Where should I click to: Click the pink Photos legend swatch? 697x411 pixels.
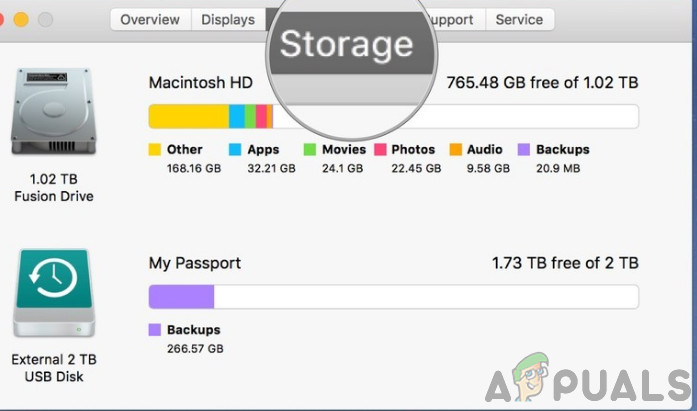(380, 150)
